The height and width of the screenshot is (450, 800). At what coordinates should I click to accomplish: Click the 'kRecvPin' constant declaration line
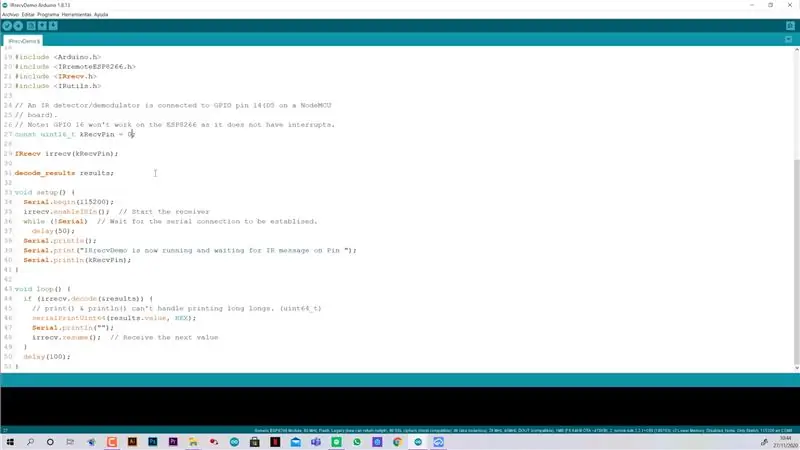pos(74,135)
